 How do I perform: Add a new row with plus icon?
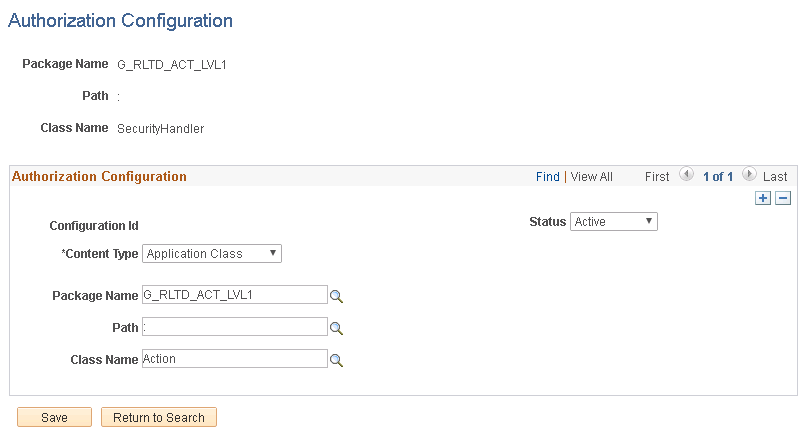(764, 199)
